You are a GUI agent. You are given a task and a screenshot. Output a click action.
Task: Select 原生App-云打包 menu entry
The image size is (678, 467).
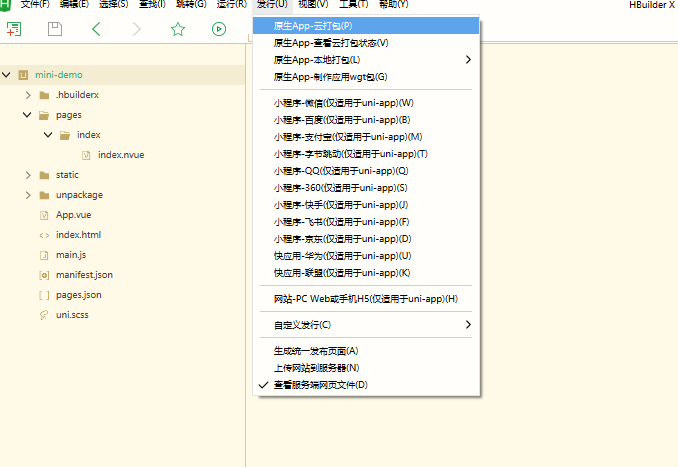point(312,25)
